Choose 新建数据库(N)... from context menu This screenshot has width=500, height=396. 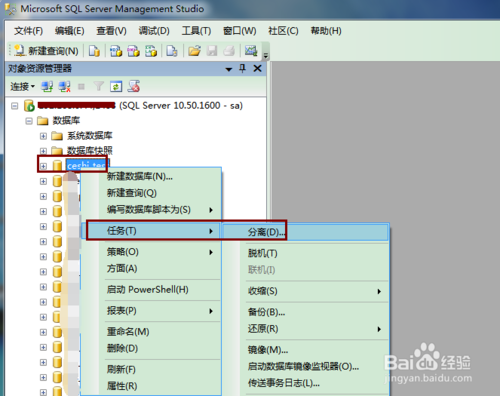pos(151,176)
